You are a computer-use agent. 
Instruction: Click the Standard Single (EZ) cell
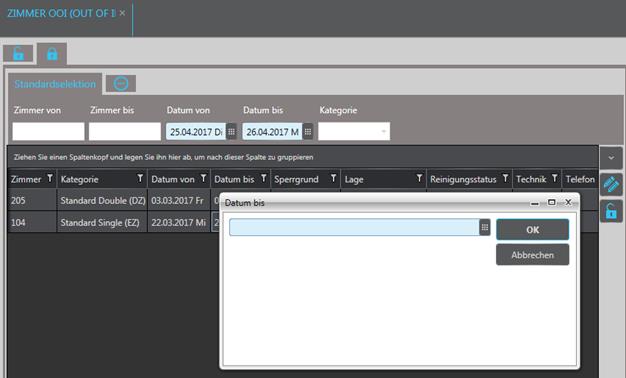pyautogui.click(x=103, y=222)
